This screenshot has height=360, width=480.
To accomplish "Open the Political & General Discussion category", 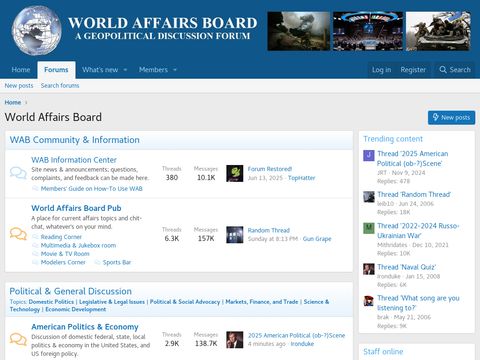I will [71, 291].
